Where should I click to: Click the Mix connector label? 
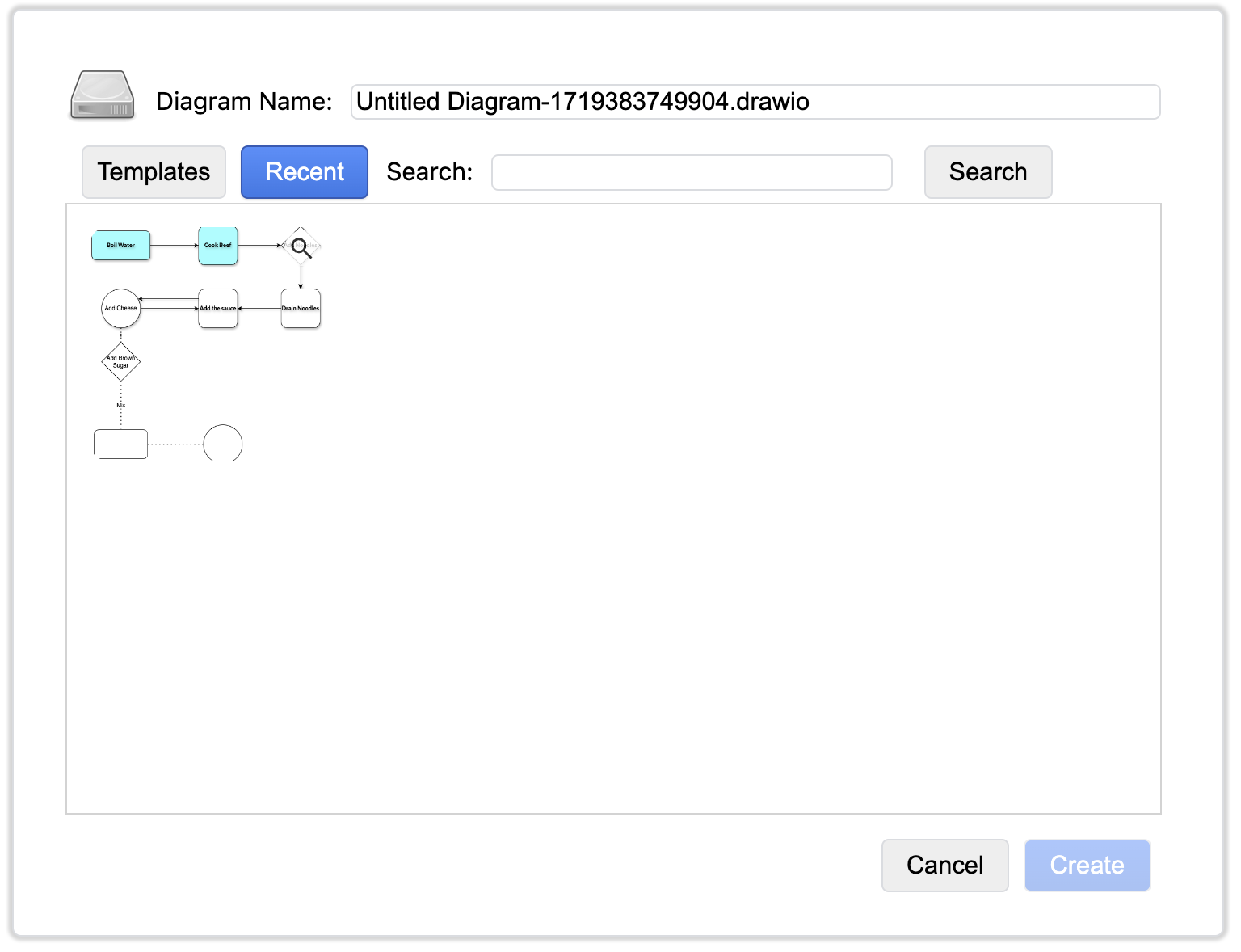[x=120, y=404]
